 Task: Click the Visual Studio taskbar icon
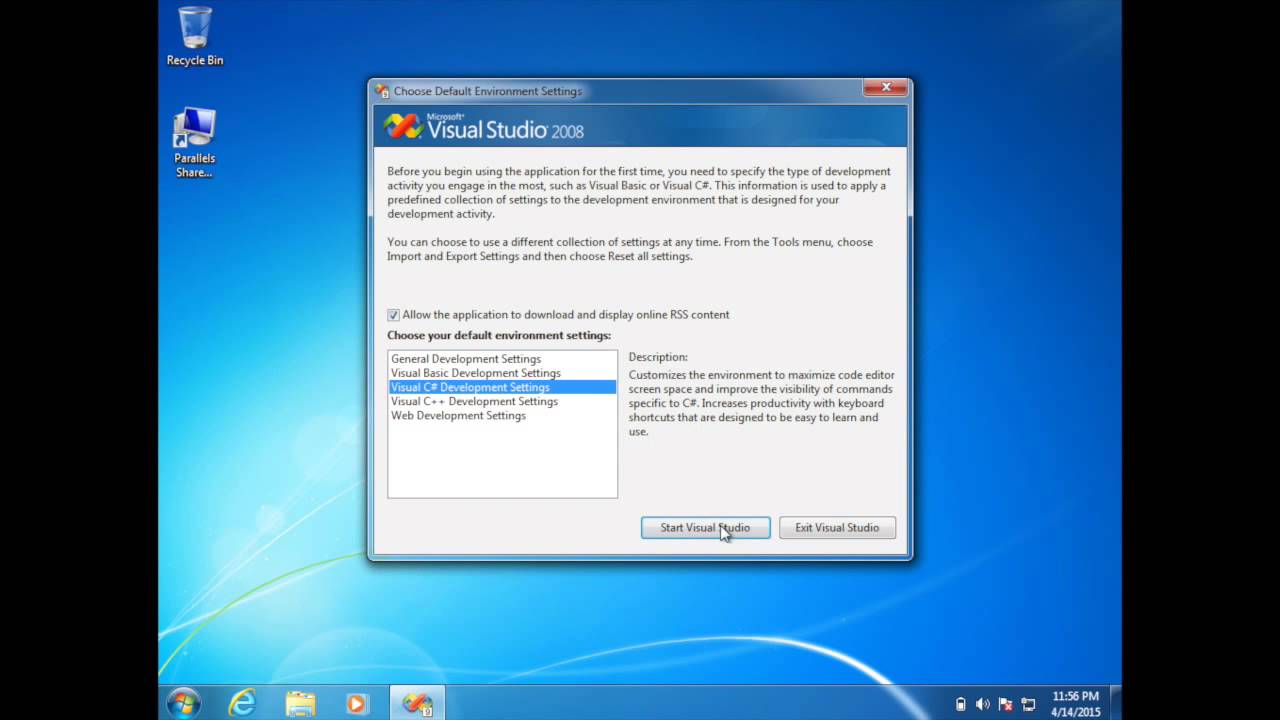416,703
